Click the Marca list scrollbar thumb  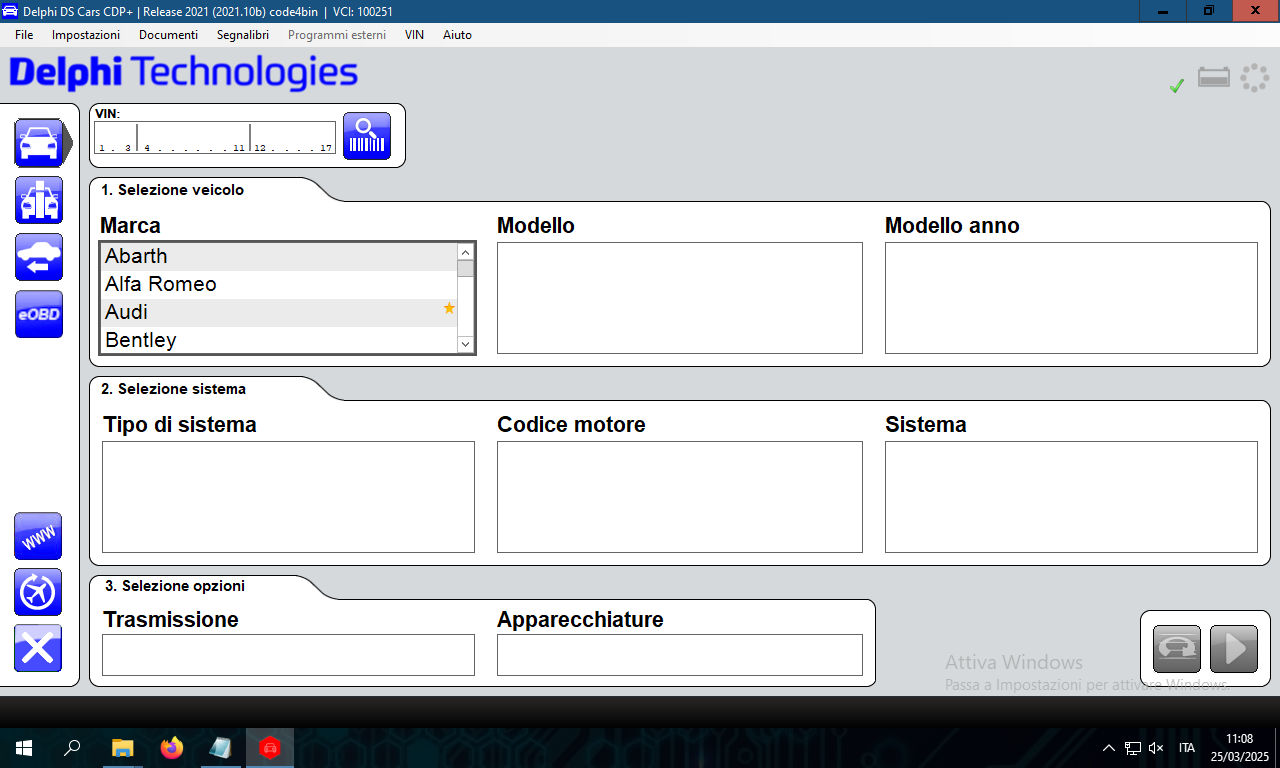[x=465, y=268]
